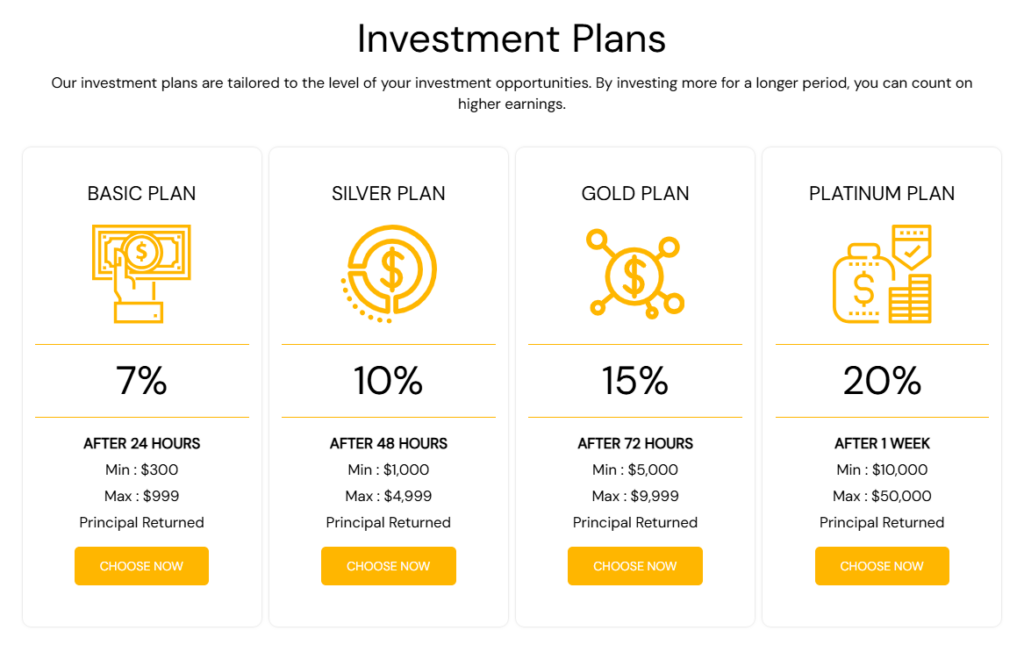Hit Choose Now on Platinum Plan
The height and width of the screenshot is (645, 1024).
881,566
